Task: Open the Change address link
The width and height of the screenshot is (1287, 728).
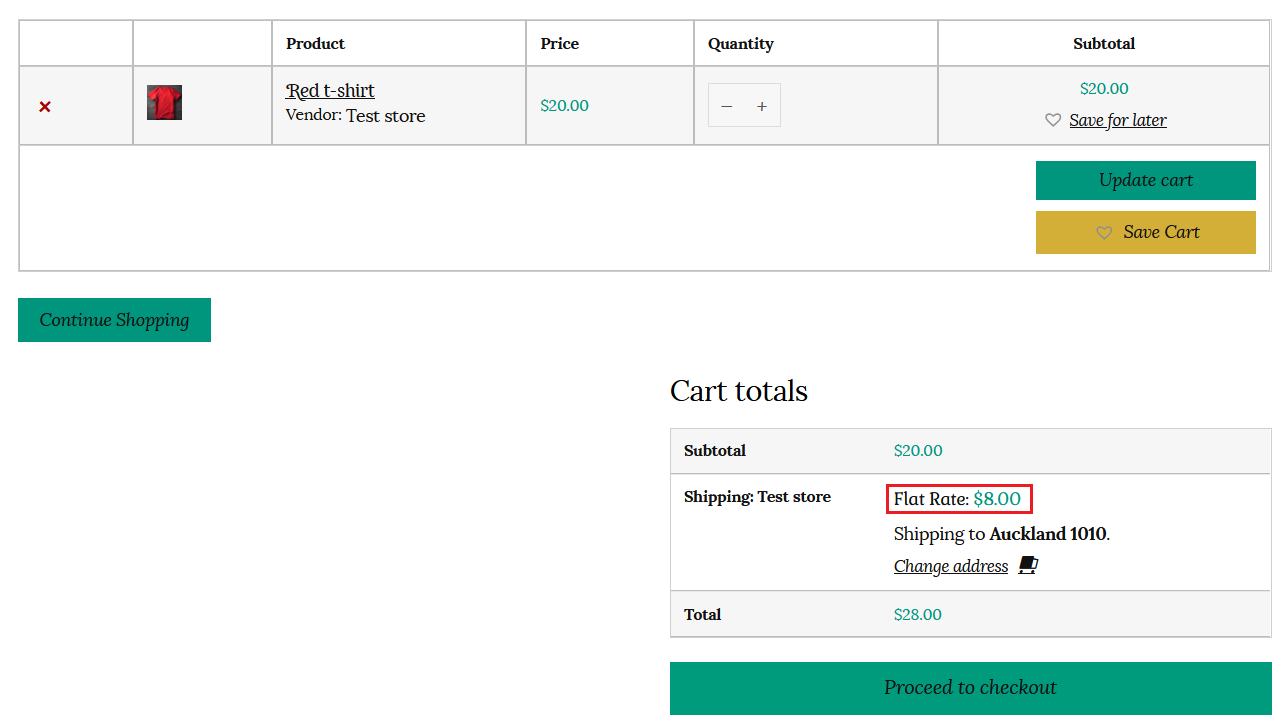Action: tap(951, 566)
